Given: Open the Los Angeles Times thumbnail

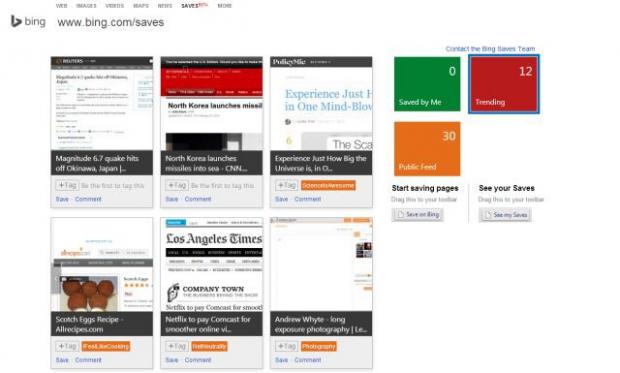Looking at the screenshot, I should coord(212,264).
